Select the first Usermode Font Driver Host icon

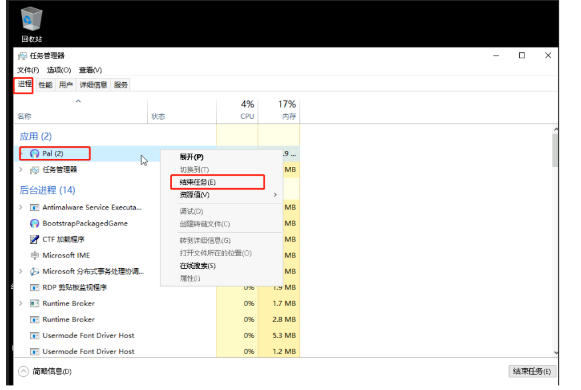tap(34, 336)
